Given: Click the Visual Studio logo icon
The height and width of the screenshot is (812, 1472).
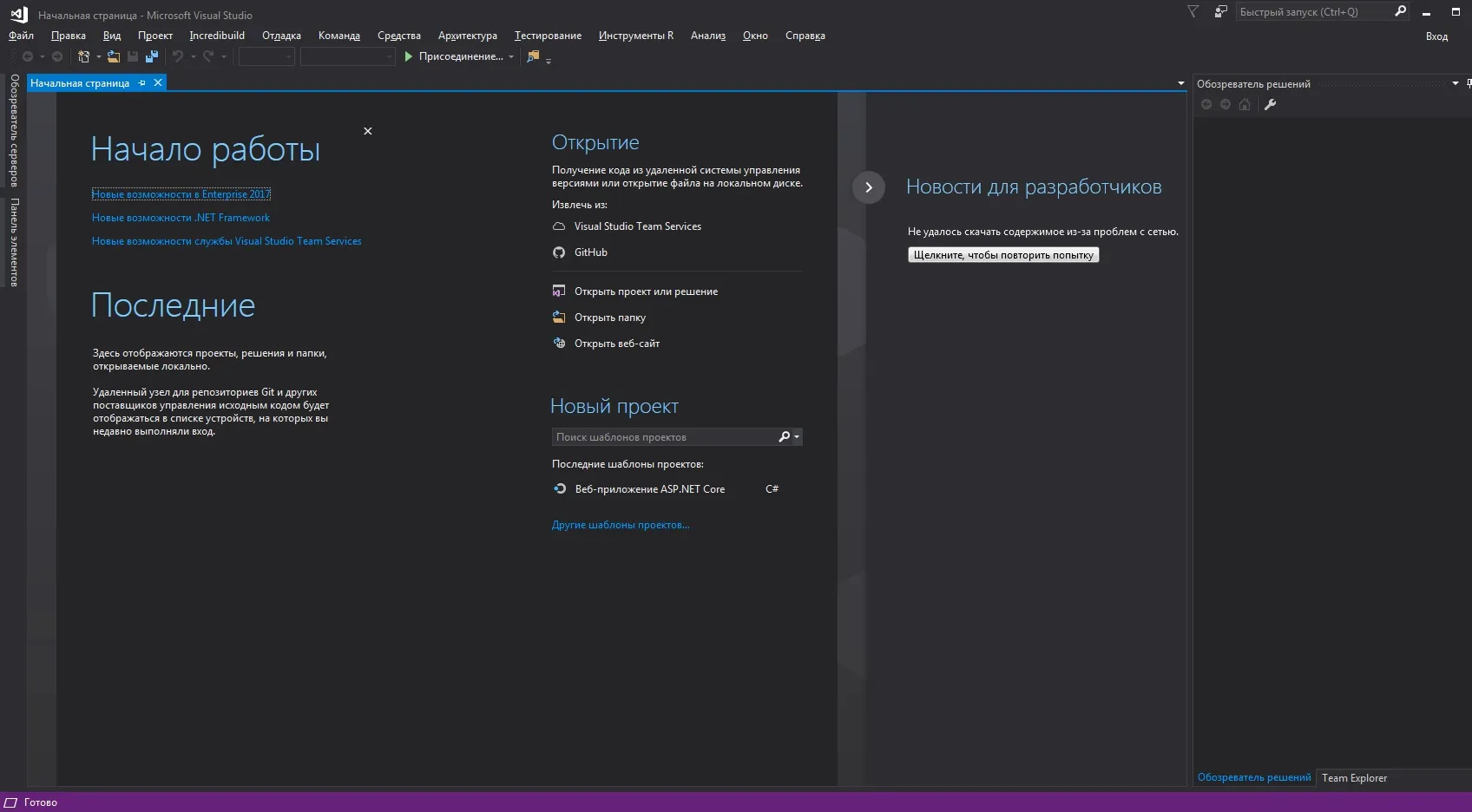Looking at the screenshot, I should pyautogui.click(x=19, y=14).
